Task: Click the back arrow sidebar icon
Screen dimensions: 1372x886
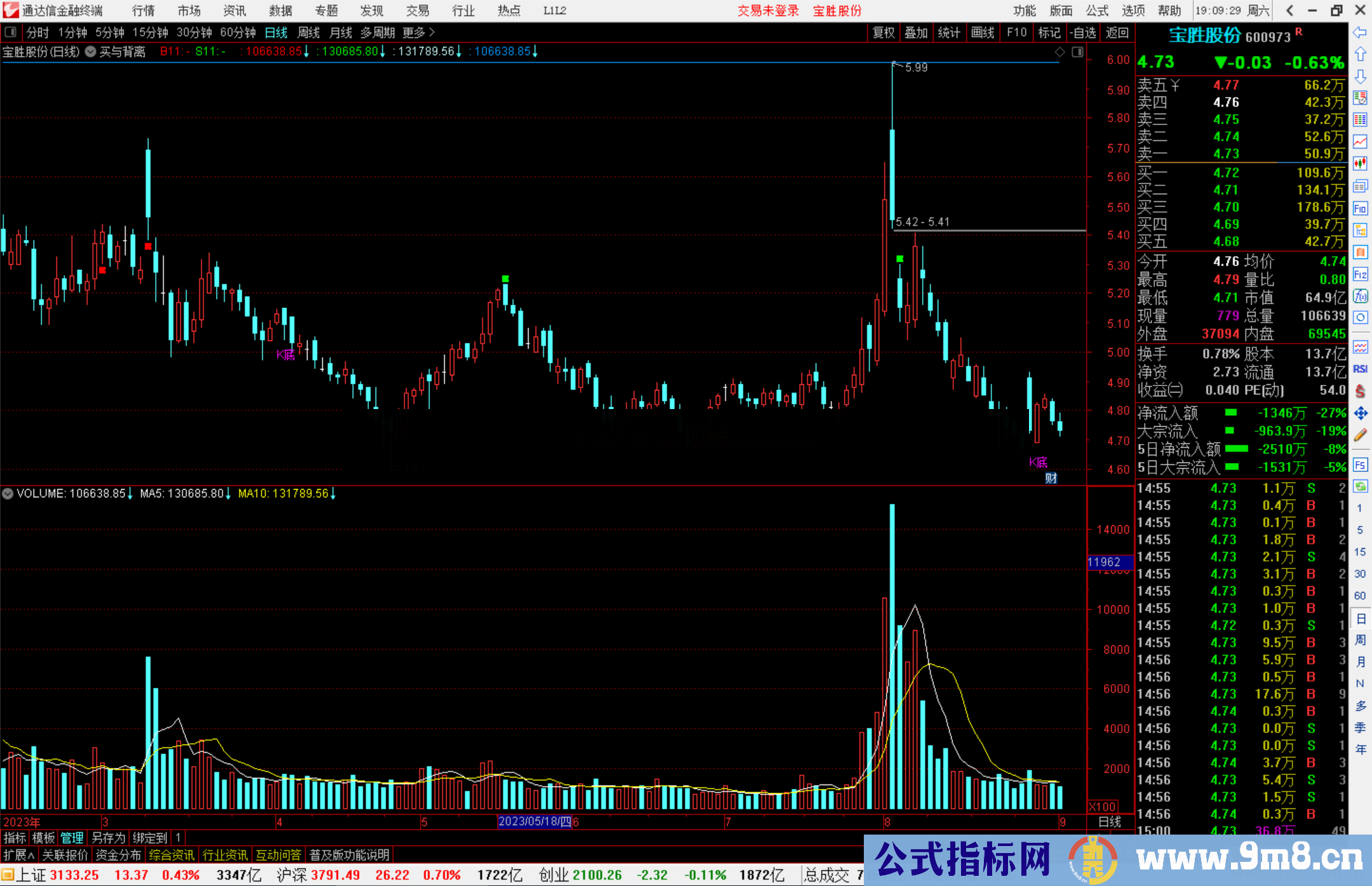Action: (1360, 32)
